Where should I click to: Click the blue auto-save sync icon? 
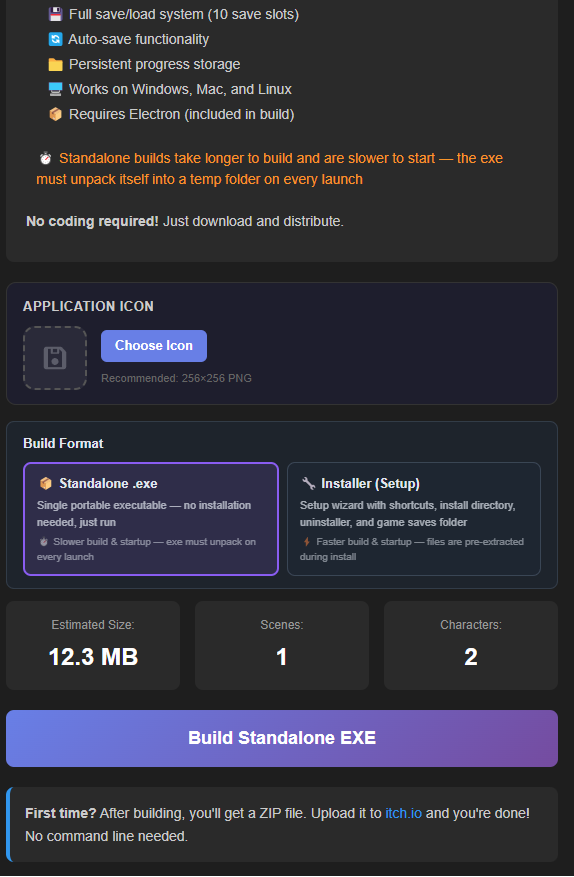point(55,39)
